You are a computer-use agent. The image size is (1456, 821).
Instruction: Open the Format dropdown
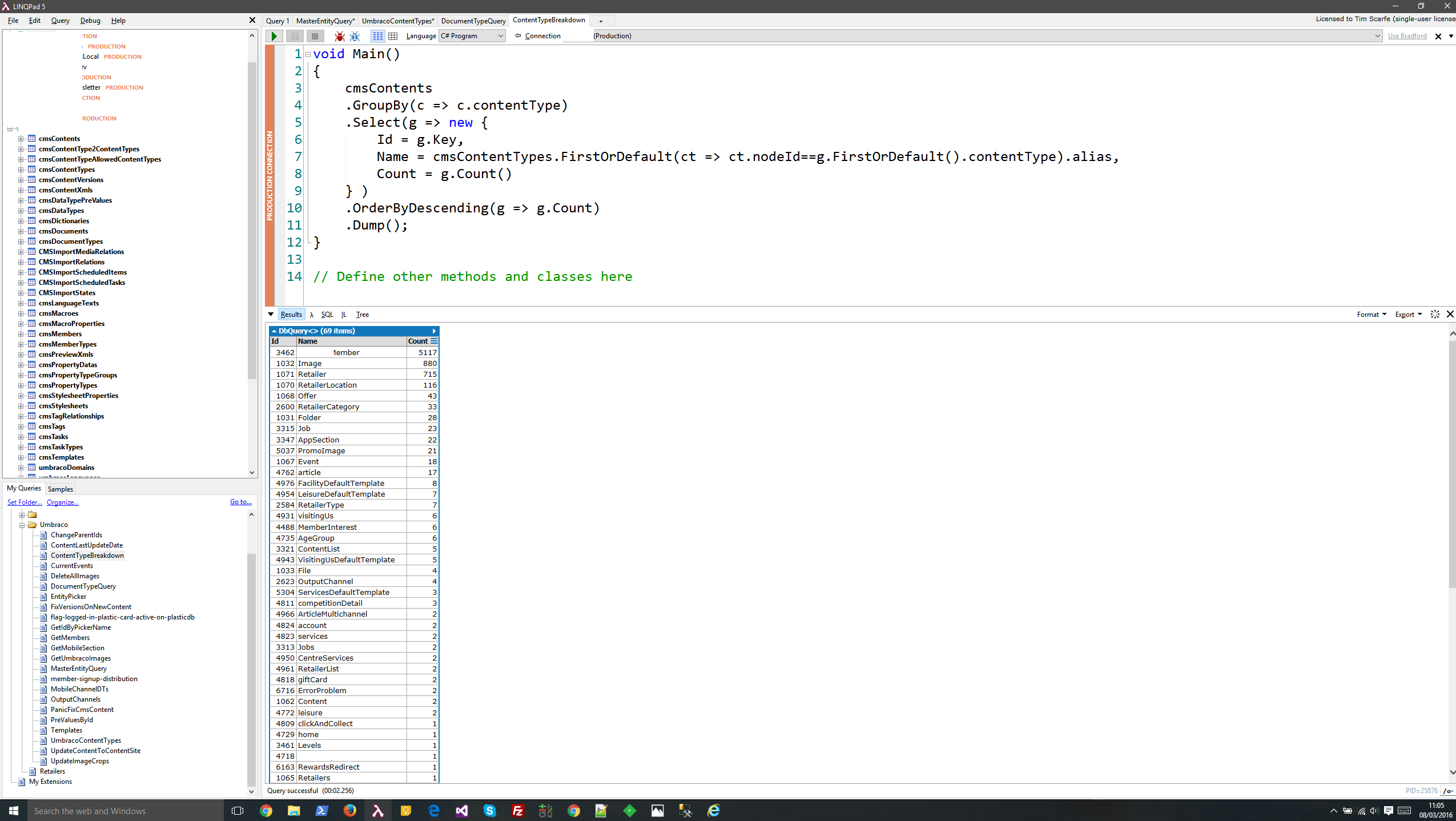[1371, 315]
